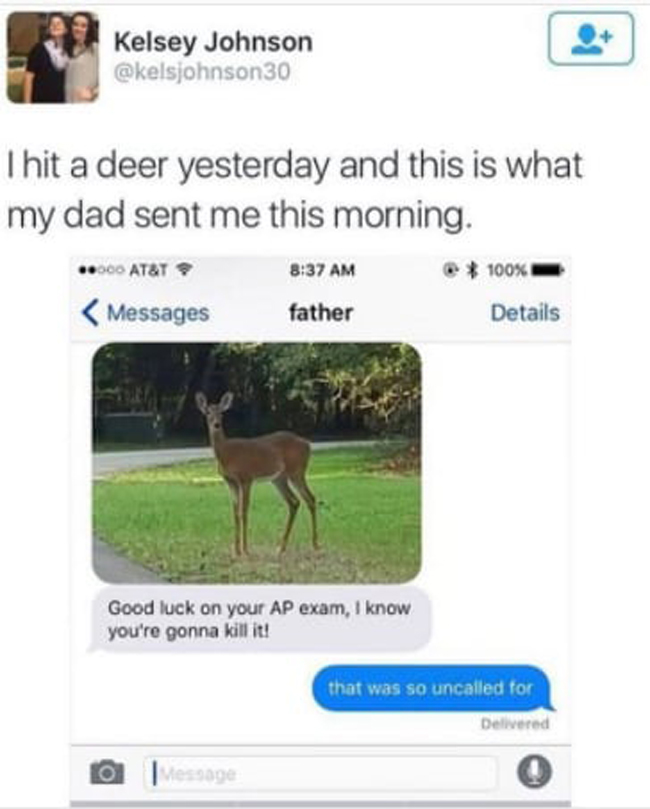Tap the AT&T signal strength dots
Viewport: 650px width, 809px height.
101,270
